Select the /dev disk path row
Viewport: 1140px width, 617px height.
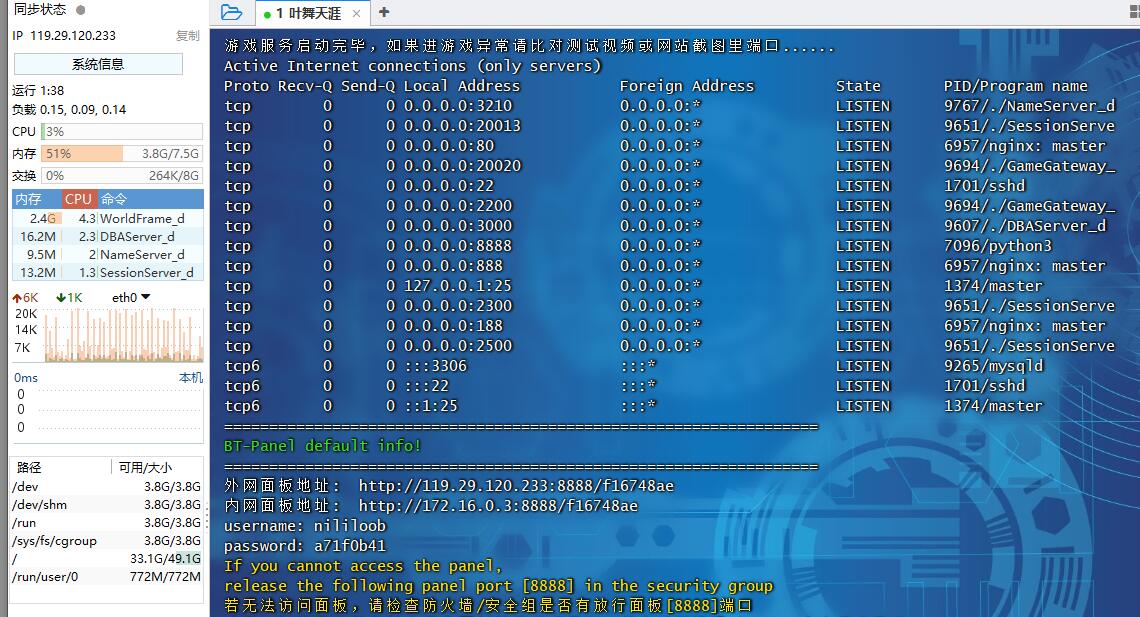tap(107, 486)
